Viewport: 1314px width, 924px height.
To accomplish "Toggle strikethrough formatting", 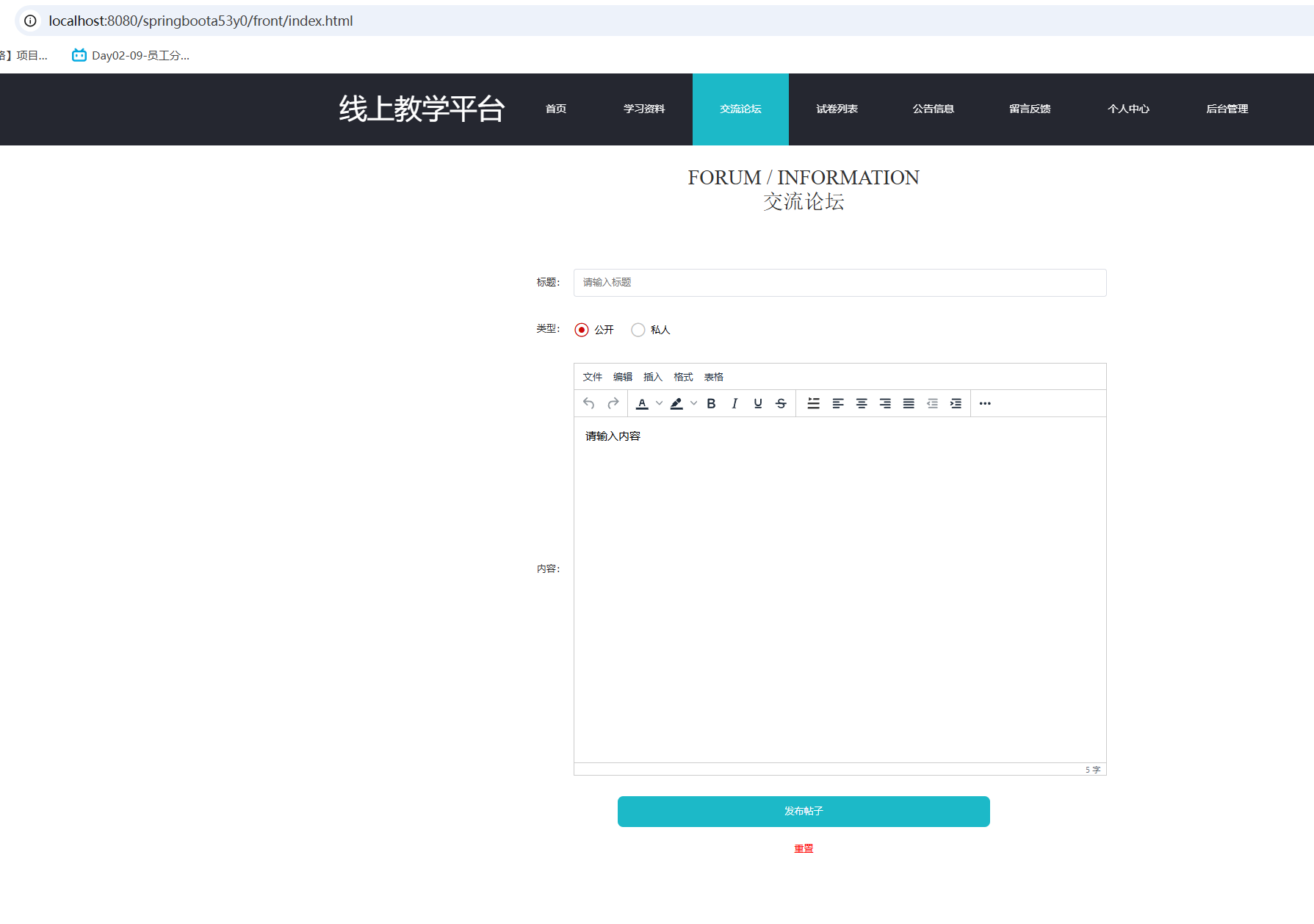I will tap(781, 403).
